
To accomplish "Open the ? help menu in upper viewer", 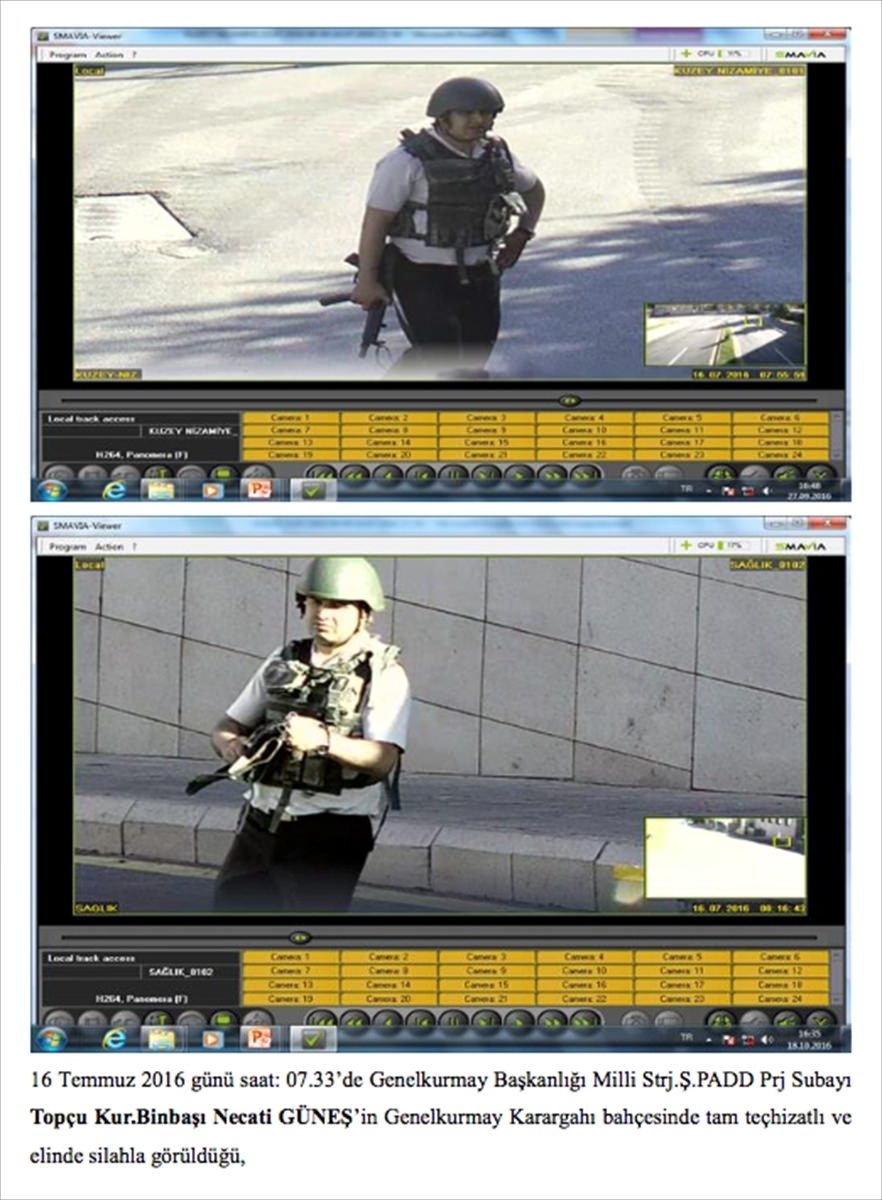I will click(134, 55).
